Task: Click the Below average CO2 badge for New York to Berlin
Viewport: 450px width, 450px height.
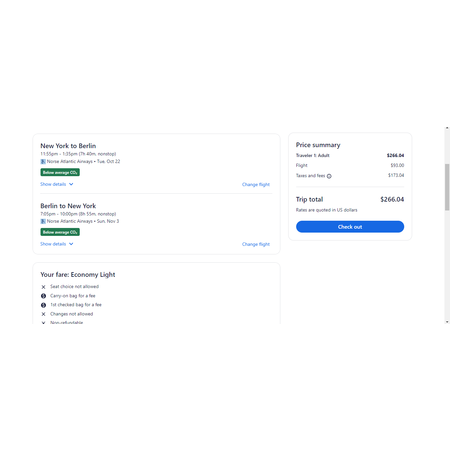Action: pyautogui.click(x=60, y=172)
